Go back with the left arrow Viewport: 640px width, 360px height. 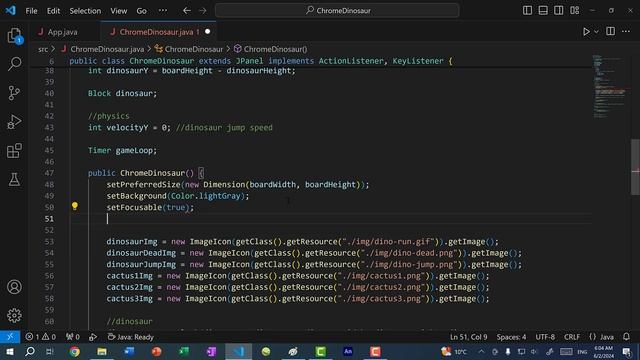(x=187, y=11)
